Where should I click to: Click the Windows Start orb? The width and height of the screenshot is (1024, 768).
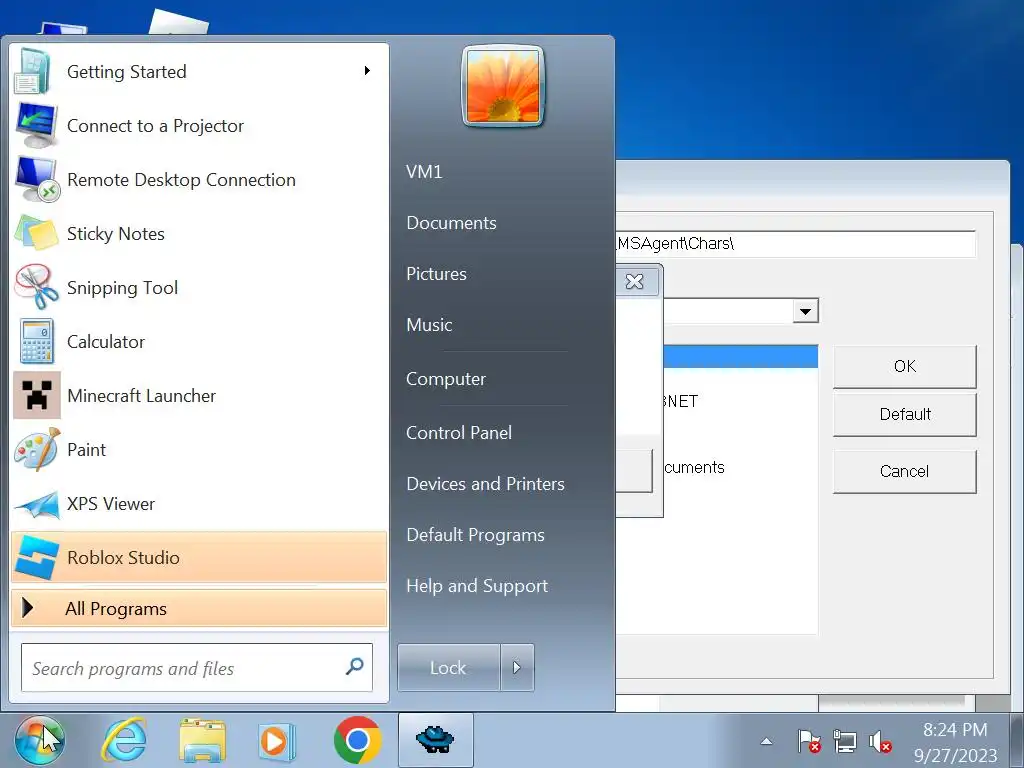click(x=40, y=741)
